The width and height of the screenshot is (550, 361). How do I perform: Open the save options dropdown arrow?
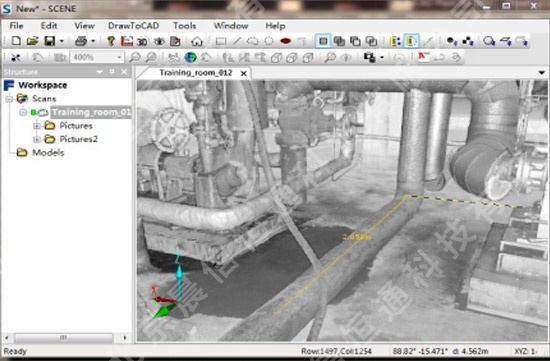pyautogui.click(x=61, y=41)
